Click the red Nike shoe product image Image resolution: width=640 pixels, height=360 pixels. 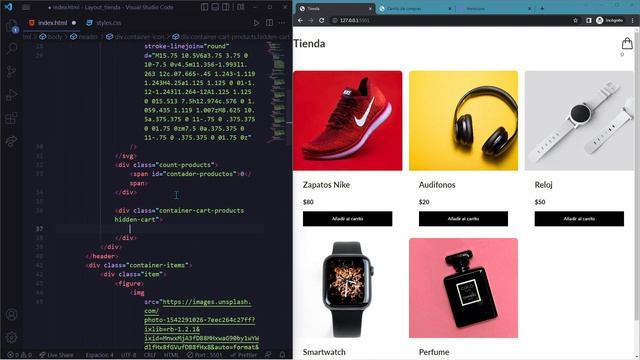coord(347,120)
